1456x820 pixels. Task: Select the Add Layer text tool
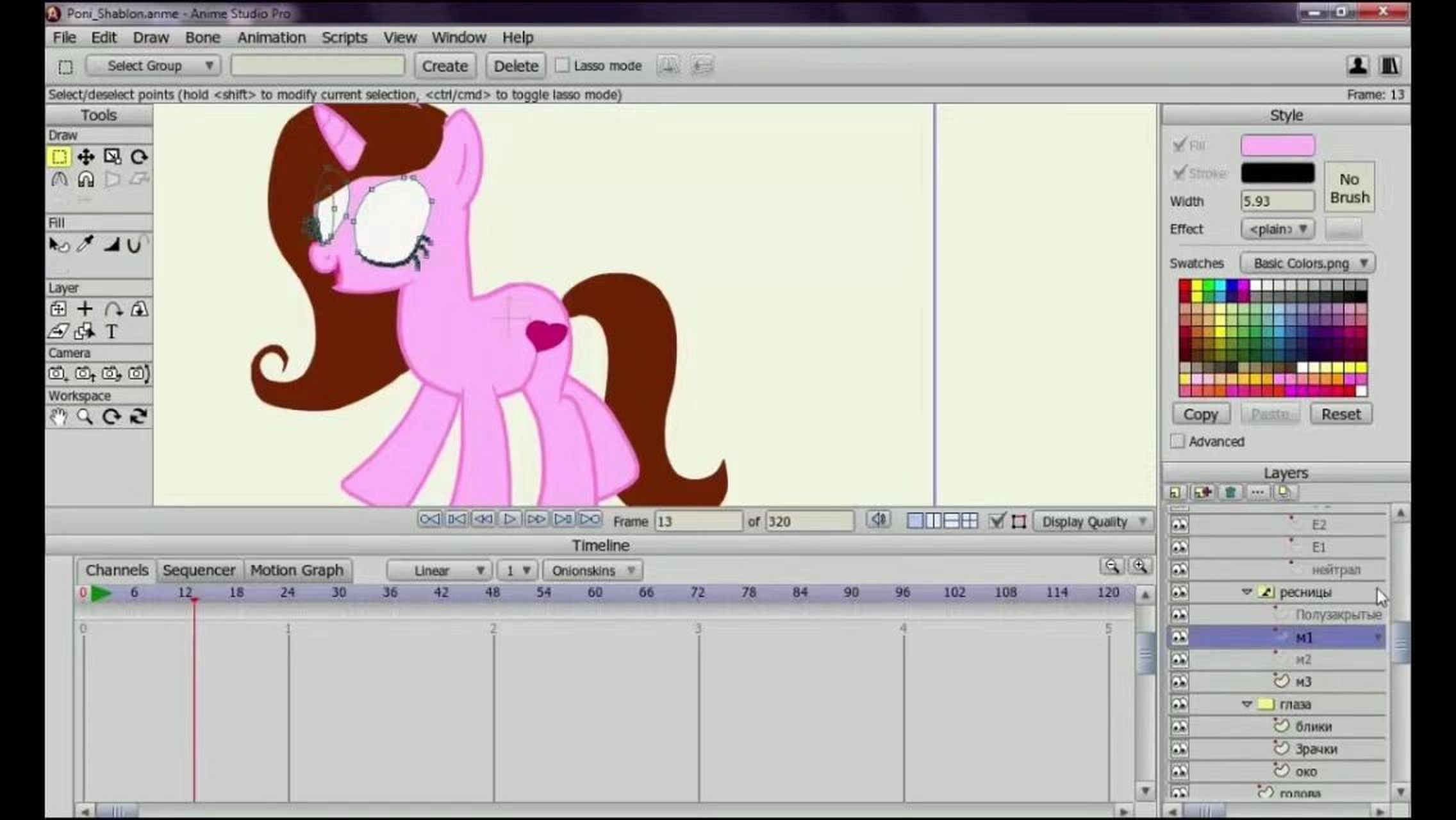click(112, 331)
